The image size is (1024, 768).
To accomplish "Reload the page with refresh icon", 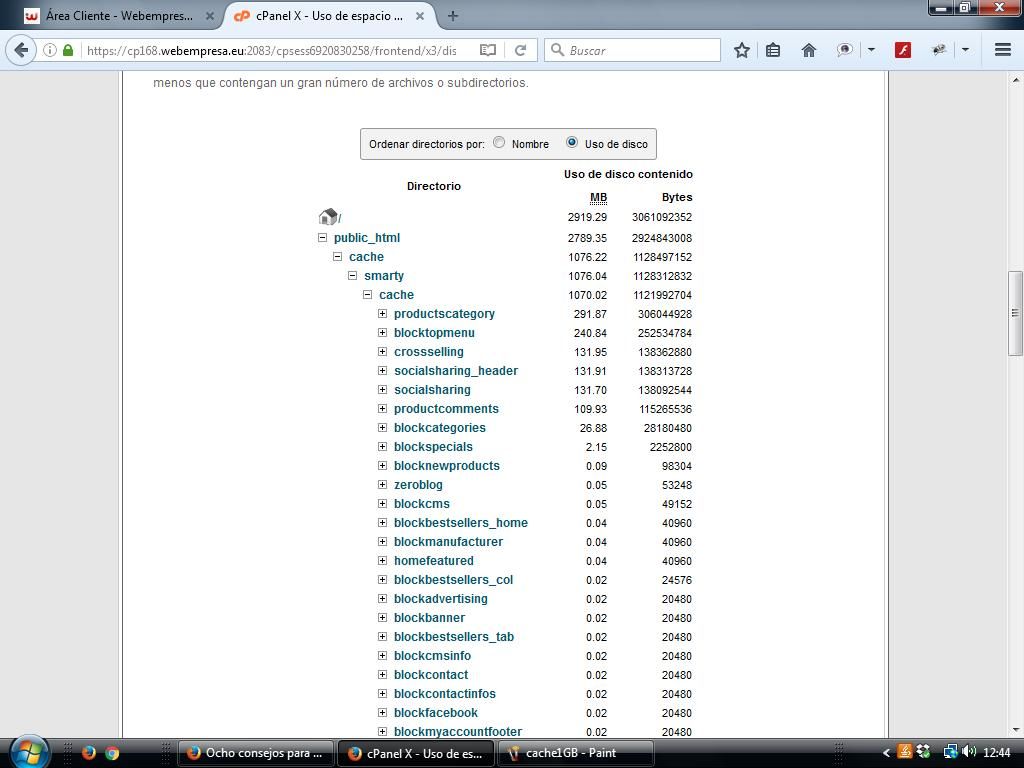I will coord(520,50).
